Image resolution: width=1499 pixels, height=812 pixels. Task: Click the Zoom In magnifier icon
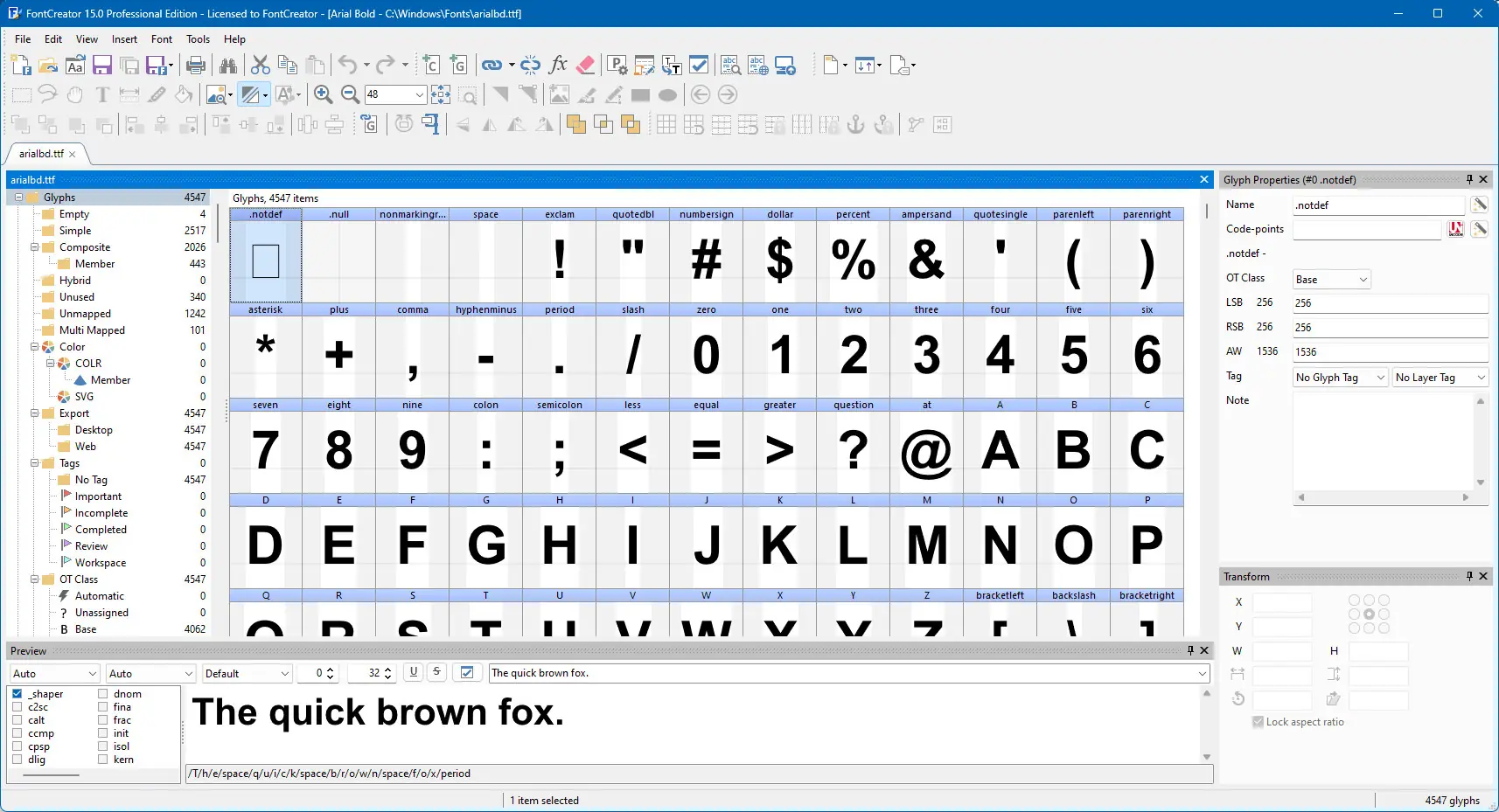[323, 94]
